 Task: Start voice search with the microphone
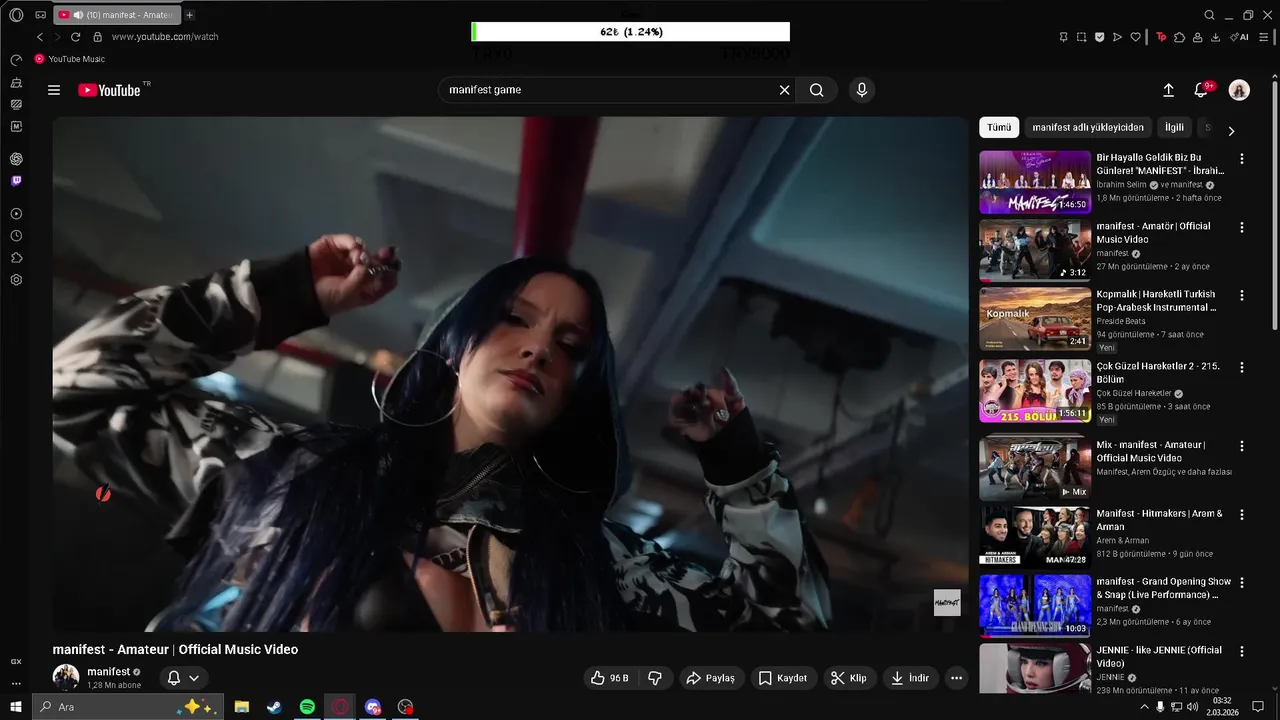click(862, 90)
